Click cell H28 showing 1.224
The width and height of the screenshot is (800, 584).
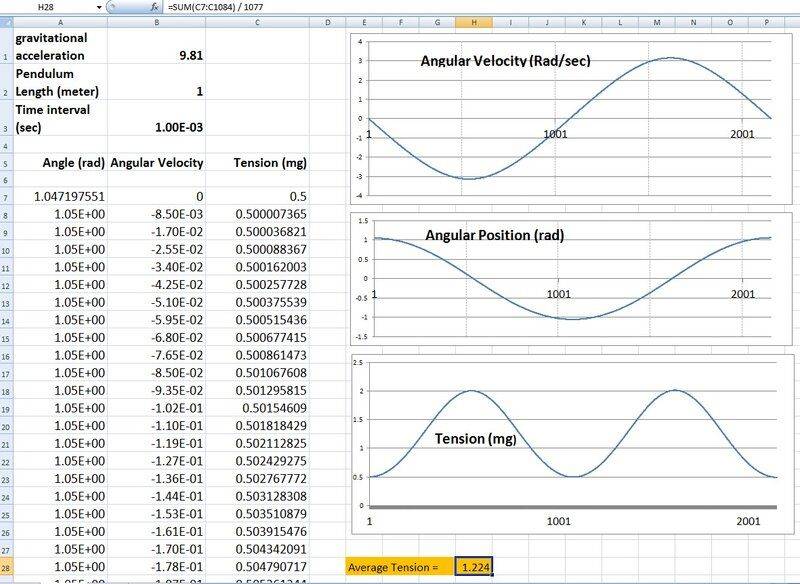474,567
